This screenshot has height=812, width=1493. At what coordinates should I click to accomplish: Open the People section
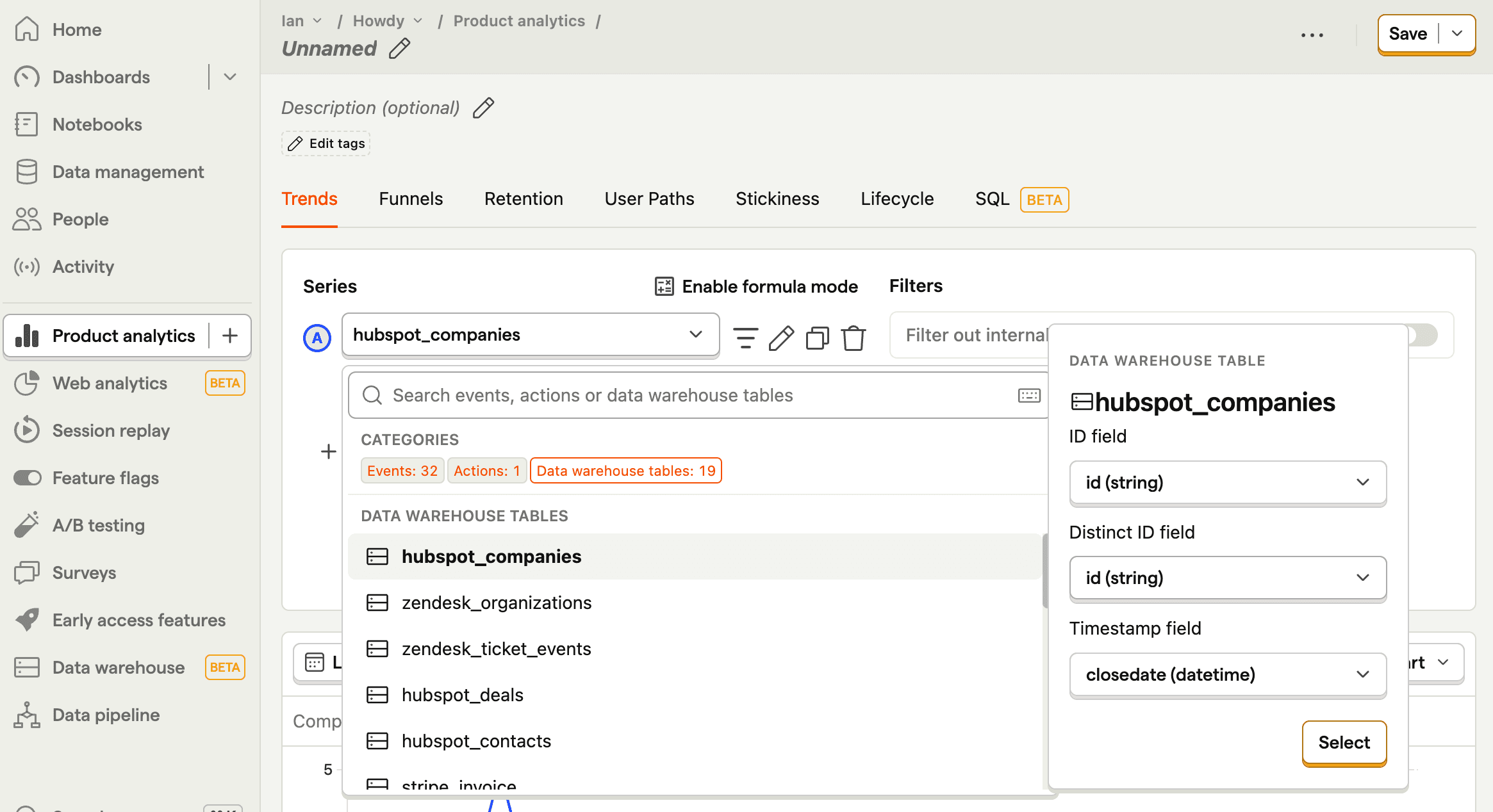[x=81, y=219]
